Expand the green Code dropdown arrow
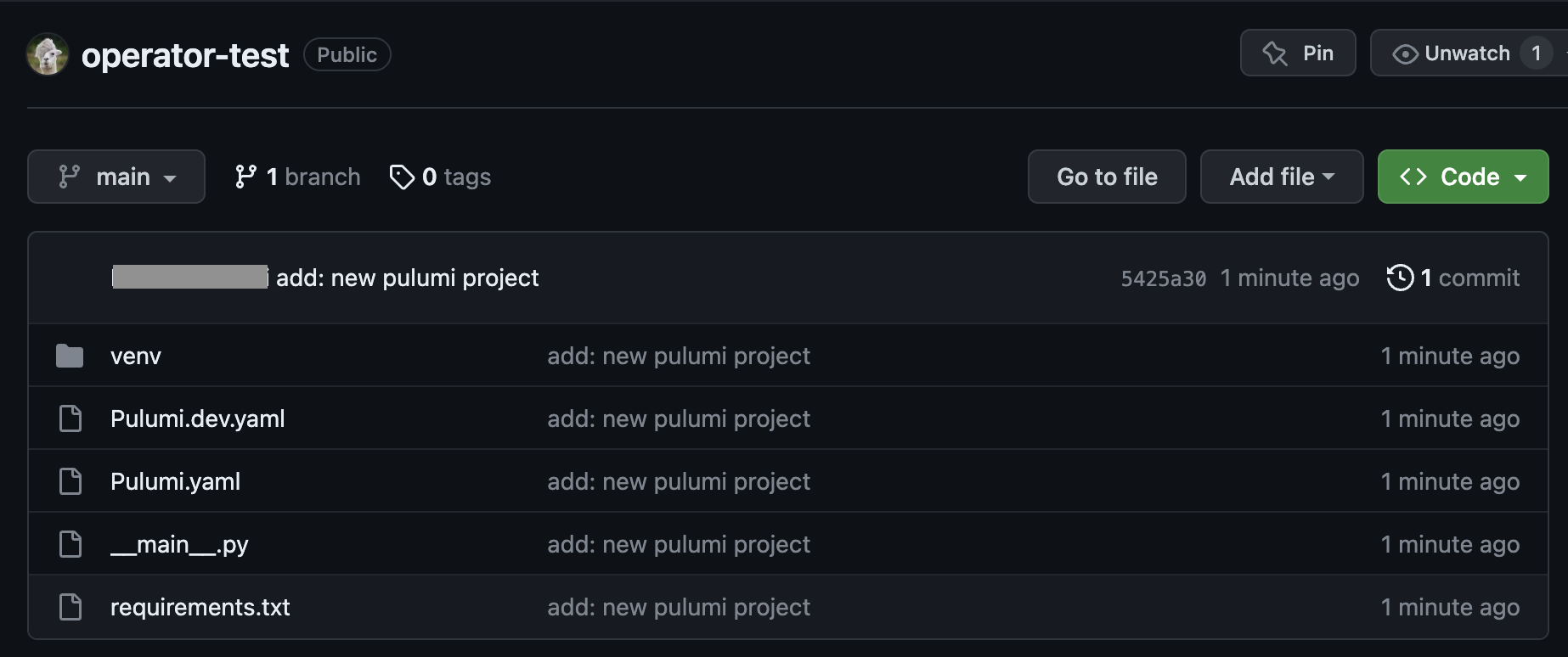 coord(1520,177)
